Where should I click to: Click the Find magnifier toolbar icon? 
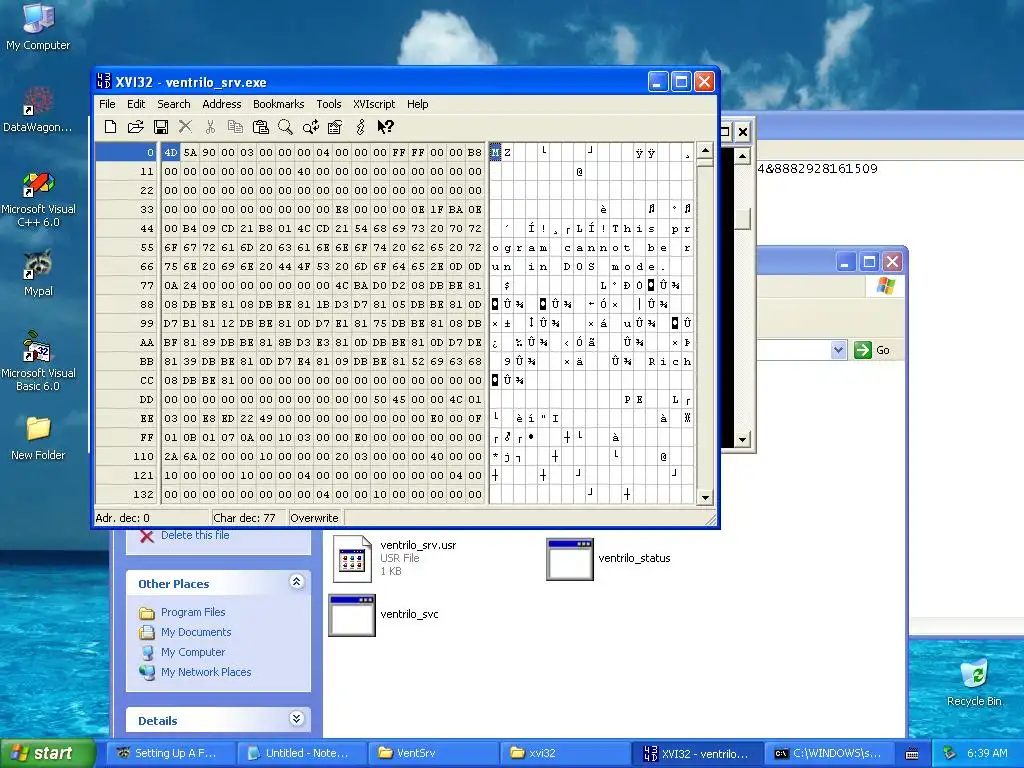tap(285, 127)
